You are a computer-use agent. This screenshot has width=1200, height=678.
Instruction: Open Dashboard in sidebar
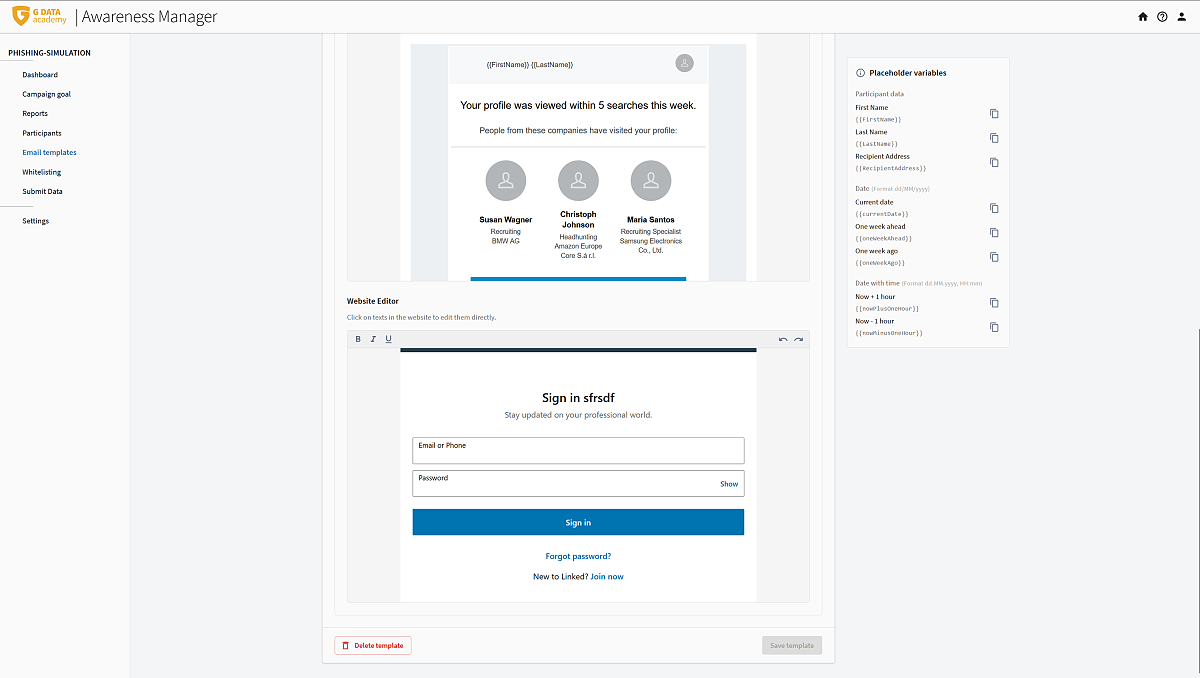(x=40, y=75)
